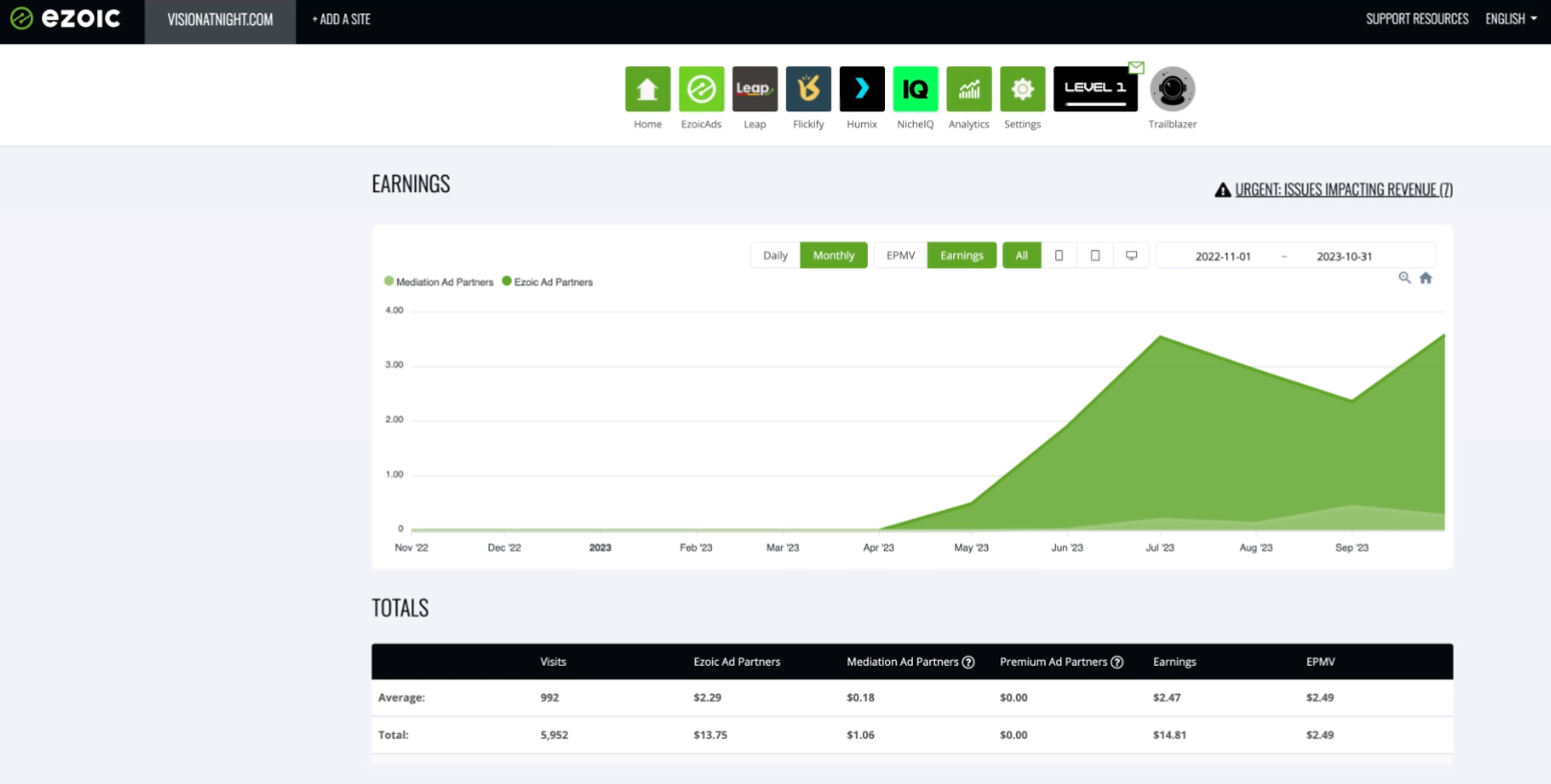Viewport: 1551px width, 784px height.
Task: Toggle Ezoic Ad Partners legend series
Action: pyautogui.click(x=548, y=282)
